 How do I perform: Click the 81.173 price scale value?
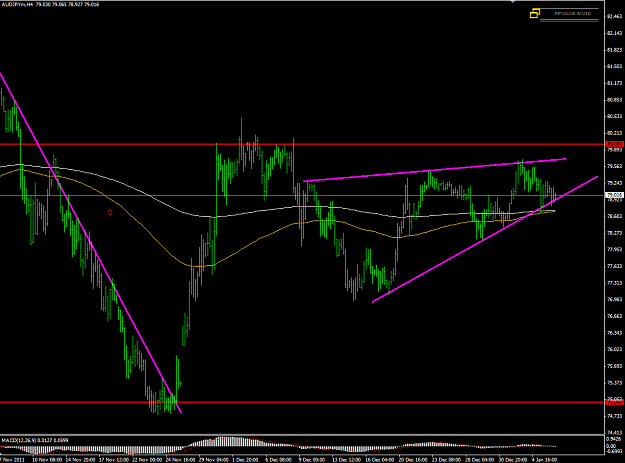point(614,83)
